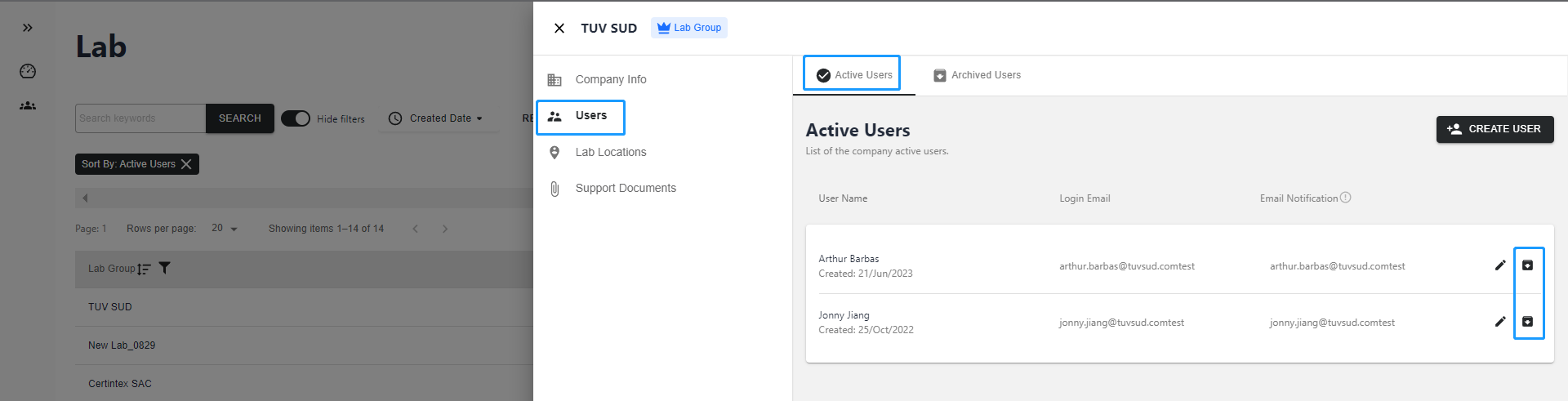The height and width of the screenshot is (401, 1568).
Task: Archive user Arthur Barbas
Action: click(1527, 265)
